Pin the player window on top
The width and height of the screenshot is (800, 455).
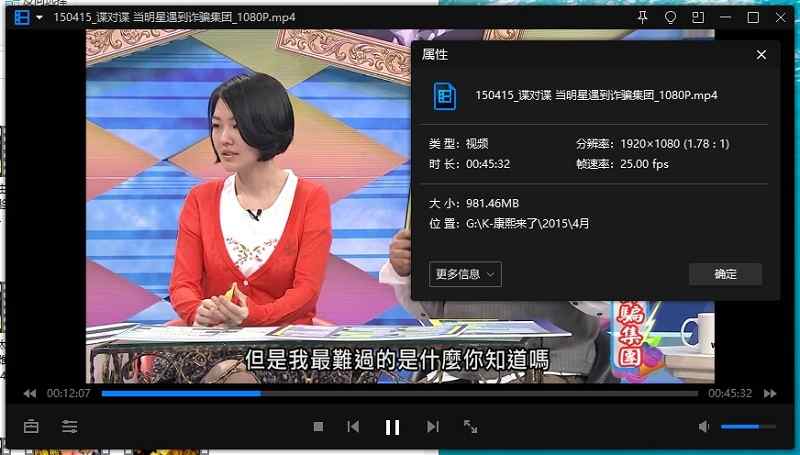tap(642, 18)
